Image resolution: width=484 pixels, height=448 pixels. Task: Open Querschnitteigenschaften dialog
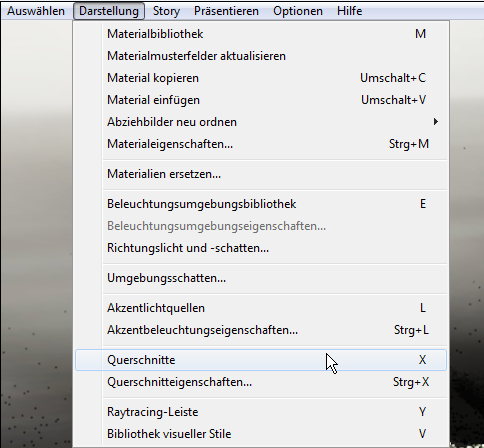(261, 382)
